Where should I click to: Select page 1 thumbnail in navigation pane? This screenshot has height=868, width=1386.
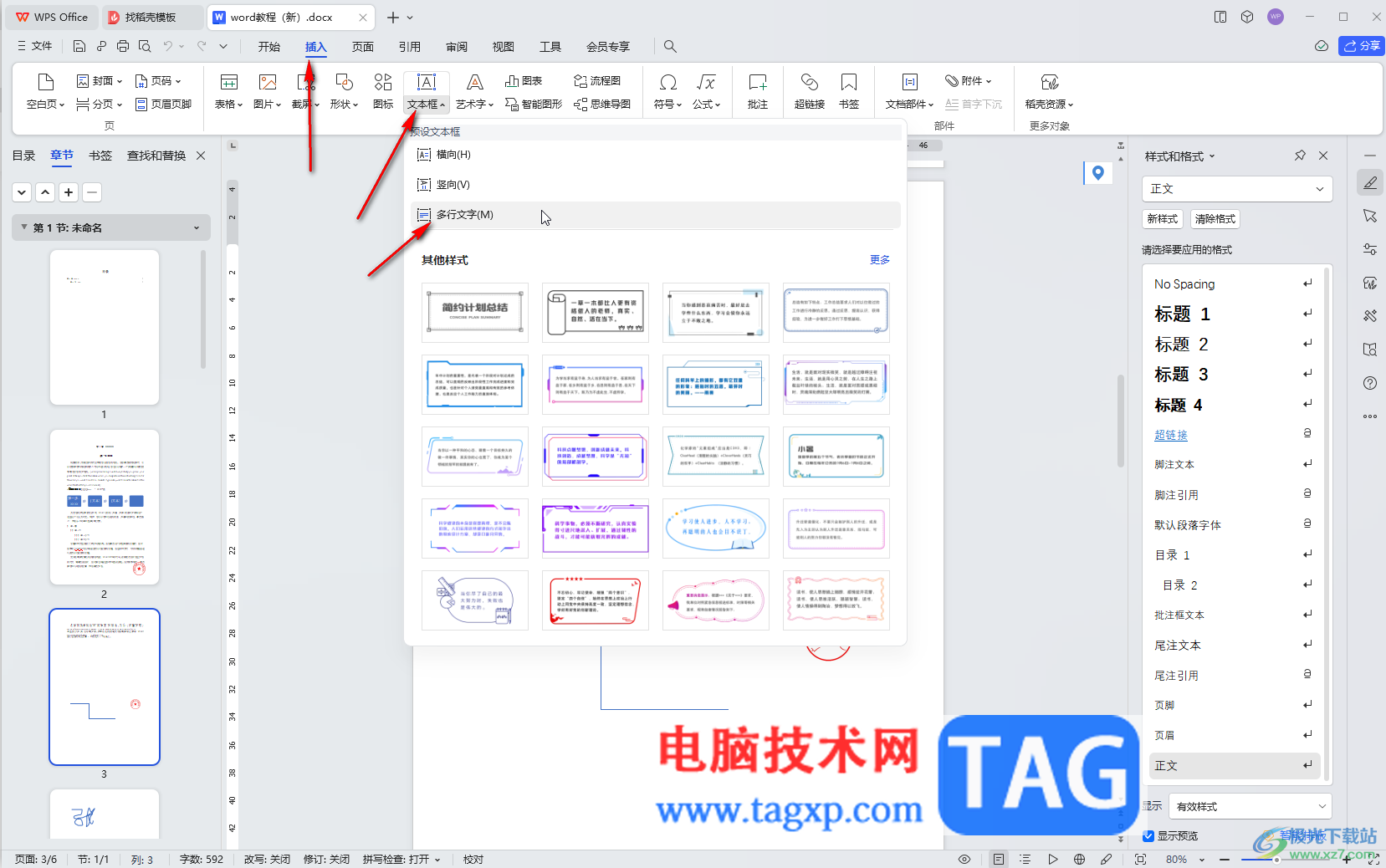(105, 327)
